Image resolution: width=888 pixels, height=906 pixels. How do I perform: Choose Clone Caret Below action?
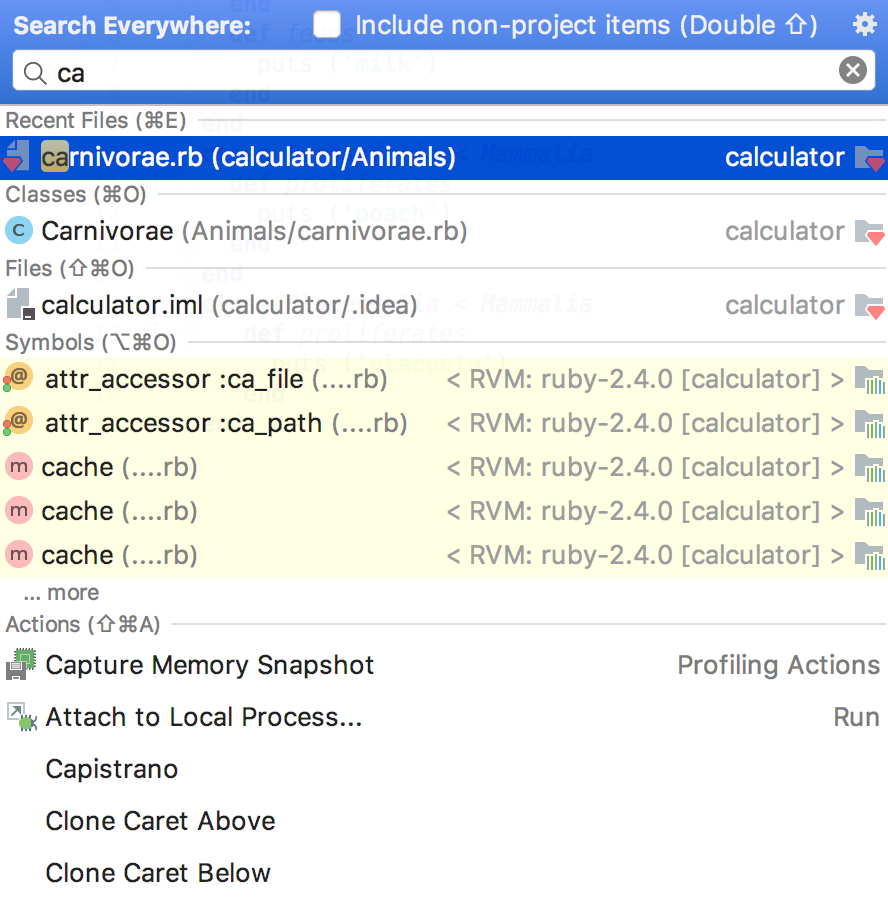click(158, 873)
